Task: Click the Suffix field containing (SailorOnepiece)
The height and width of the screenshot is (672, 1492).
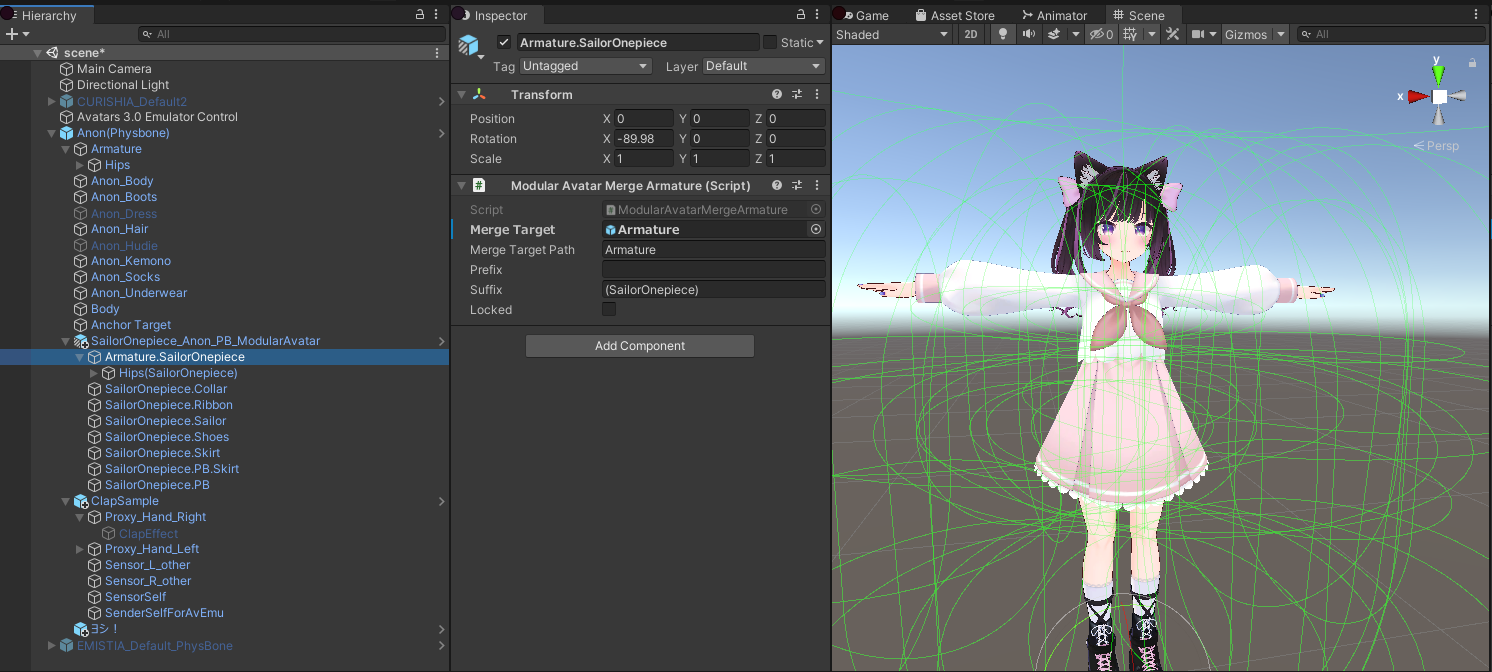Action: click(x=714, y=289)
